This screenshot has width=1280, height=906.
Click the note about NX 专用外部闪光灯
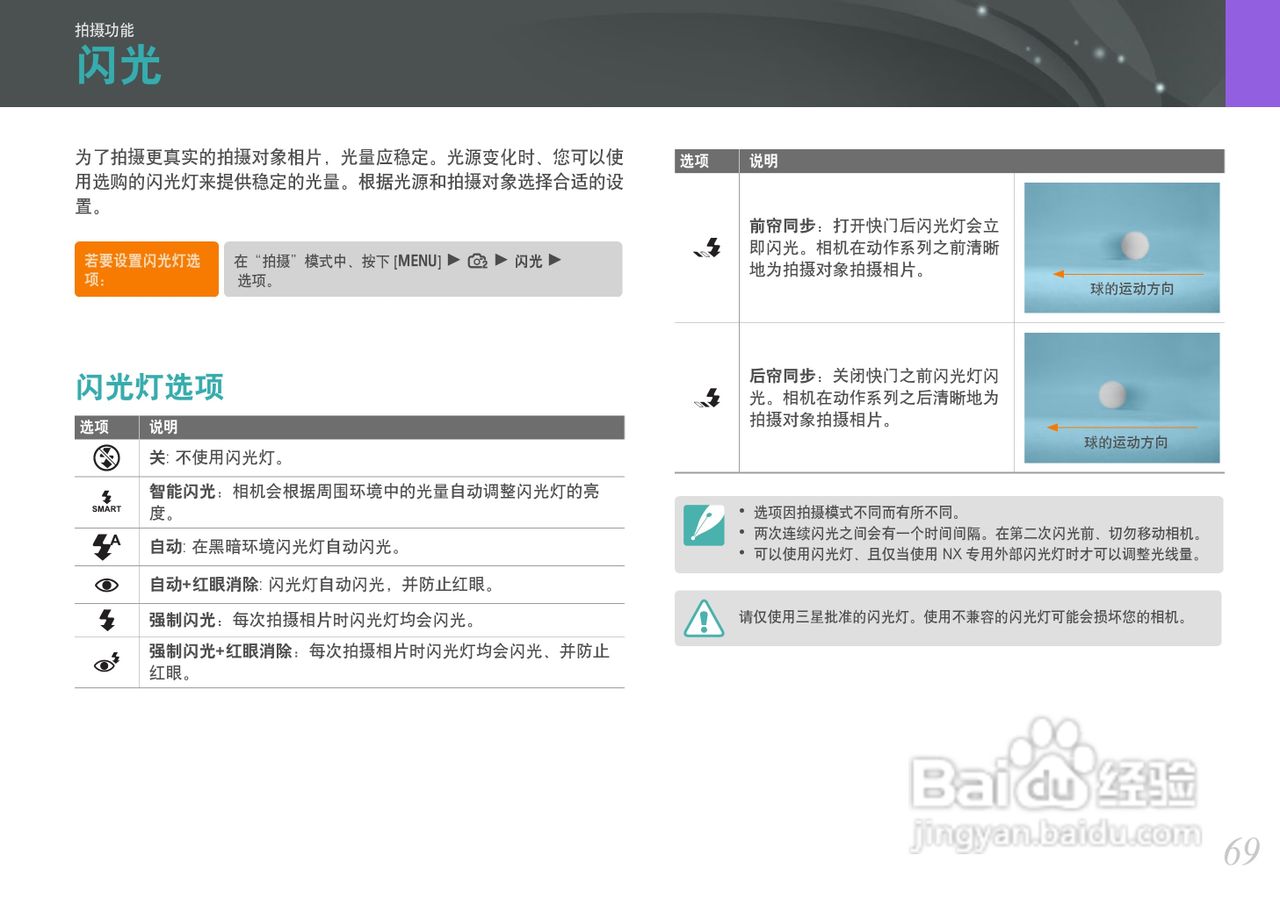977,554
